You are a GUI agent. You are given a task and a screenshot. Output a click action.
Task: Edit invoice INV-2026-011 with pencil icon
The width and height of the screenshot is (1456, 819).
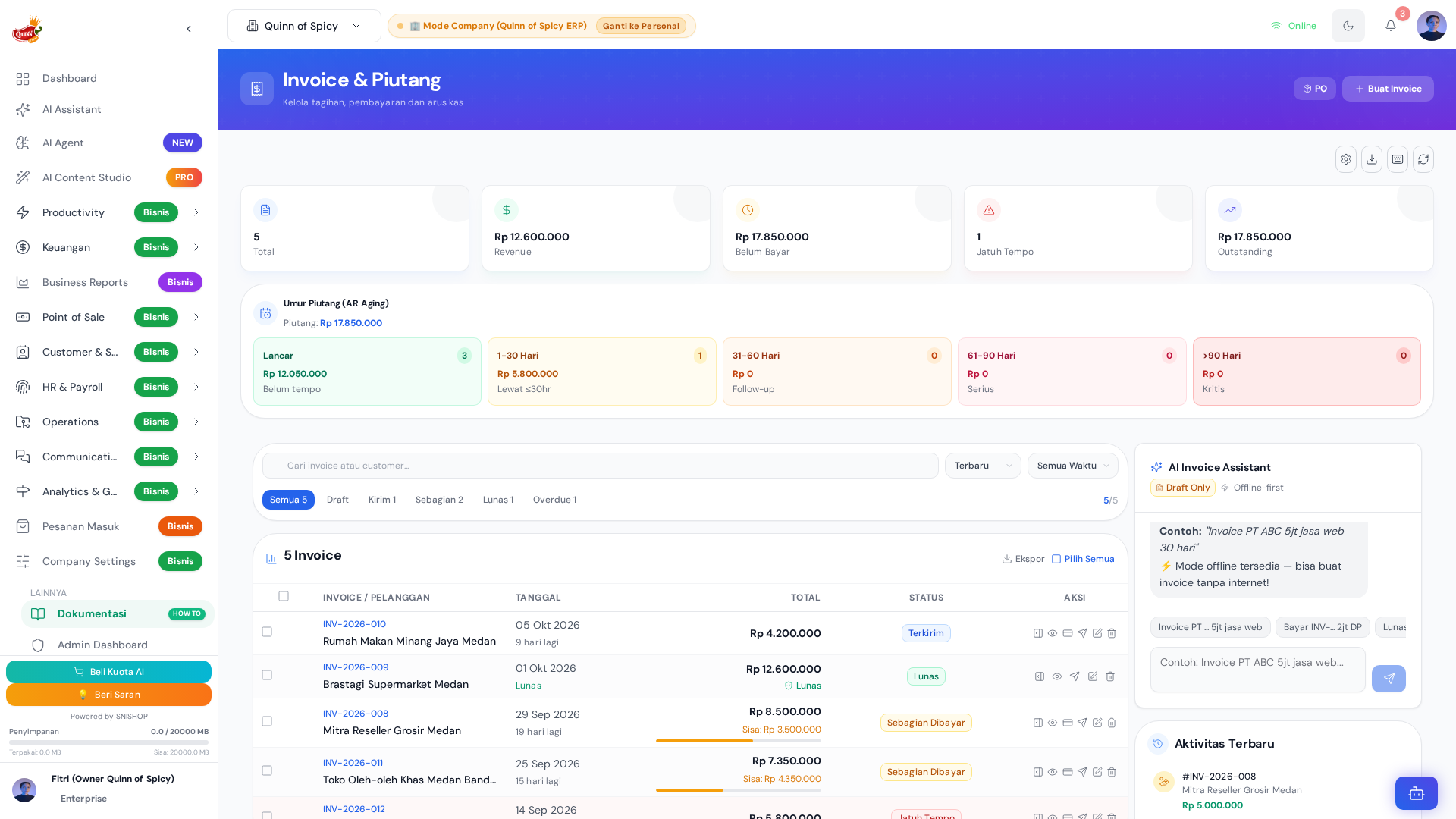(1097, 772)
